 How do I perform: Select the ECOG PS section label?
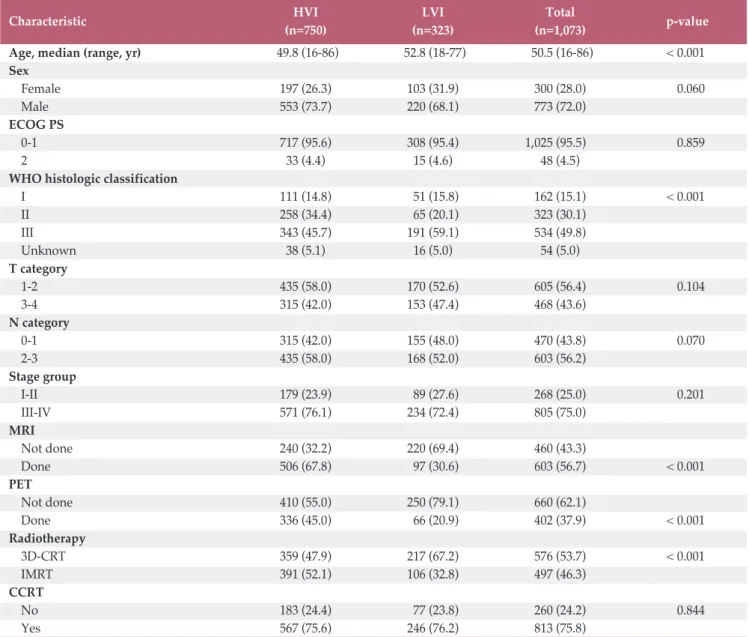[x=36, y=125]
